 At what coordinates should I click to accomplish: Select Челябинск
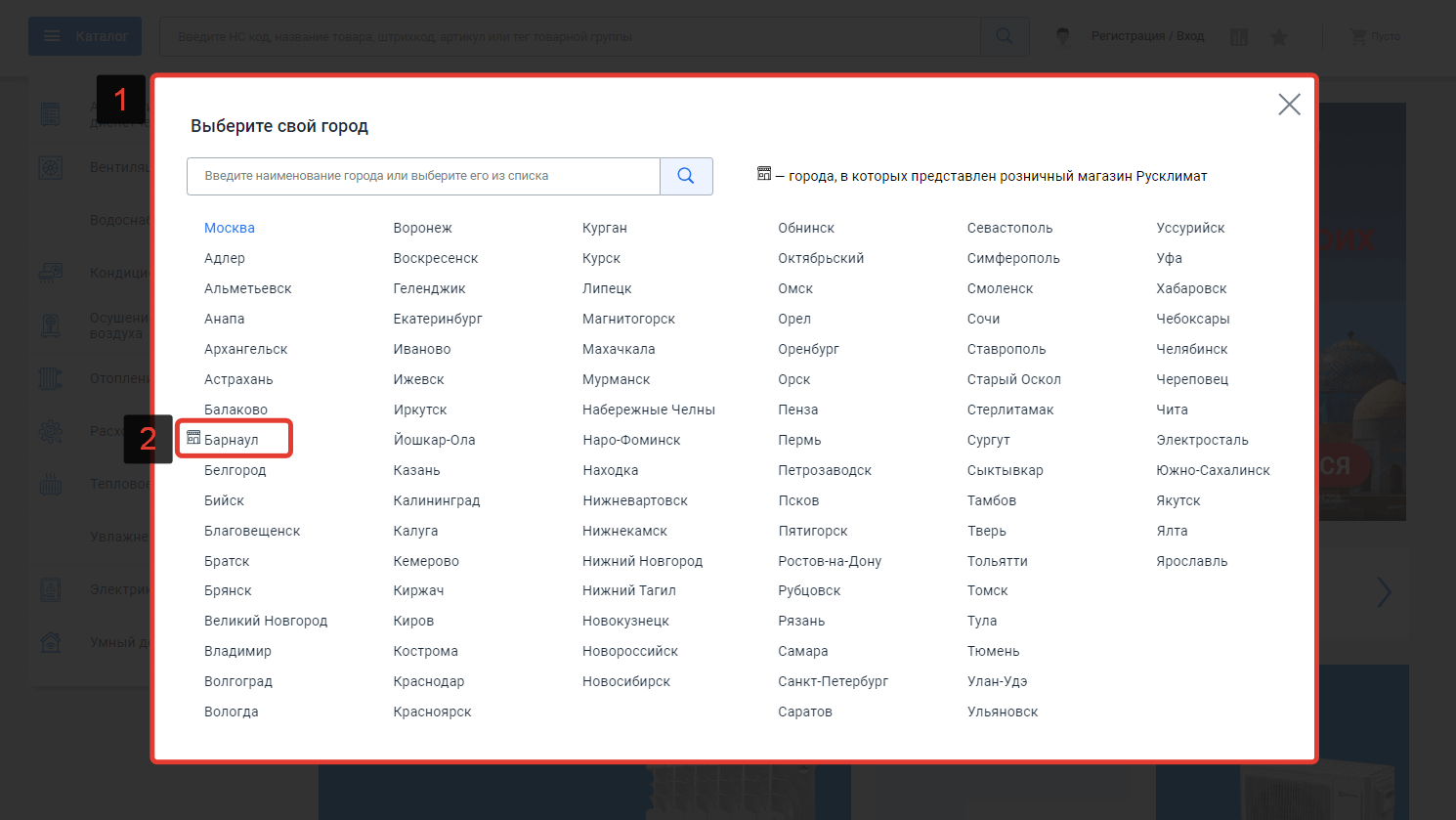(1192, 349)
